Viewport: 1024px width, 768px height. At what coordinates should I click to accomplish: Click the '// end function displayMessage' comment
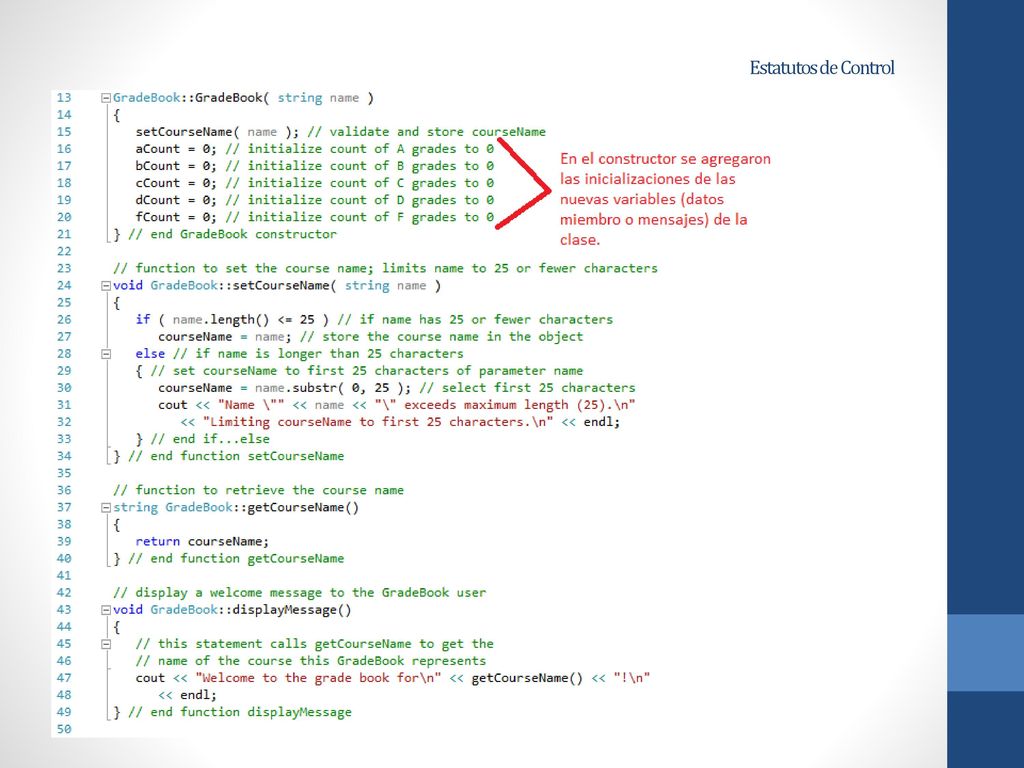240,712
